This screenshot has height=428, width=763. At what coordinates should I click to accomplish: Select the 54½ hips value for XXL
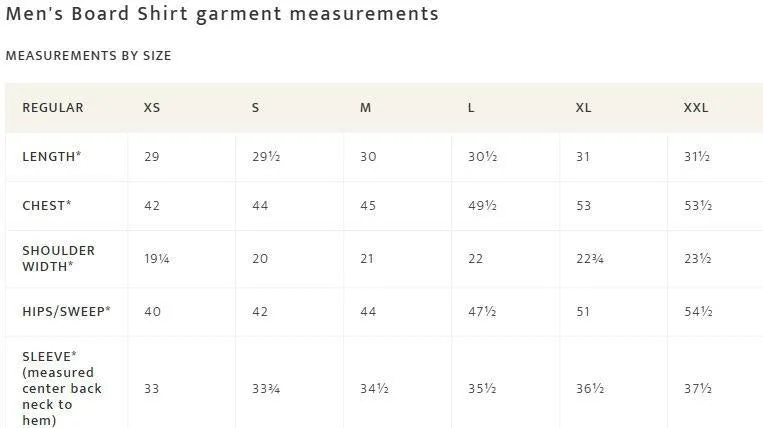tap(698, 311)
